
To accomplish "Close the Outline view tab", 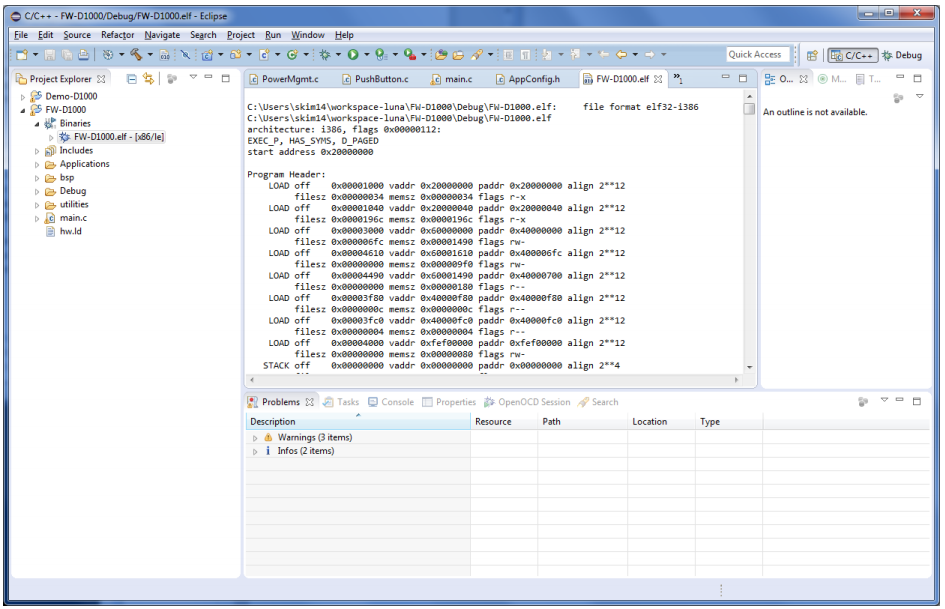I will tap(803, 79).
